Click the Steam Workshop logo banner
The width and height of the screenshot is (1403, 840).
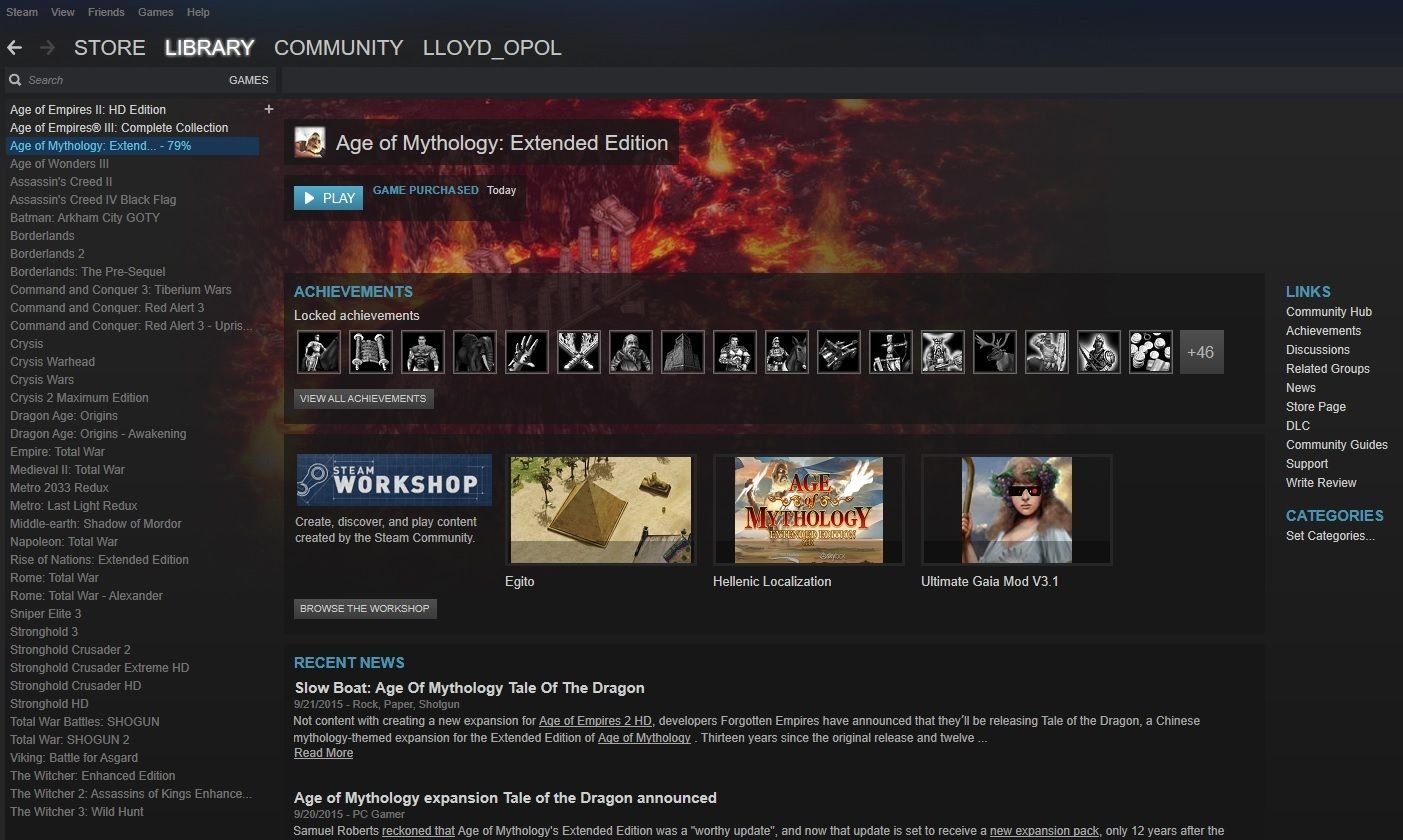(x=394, y=480)
